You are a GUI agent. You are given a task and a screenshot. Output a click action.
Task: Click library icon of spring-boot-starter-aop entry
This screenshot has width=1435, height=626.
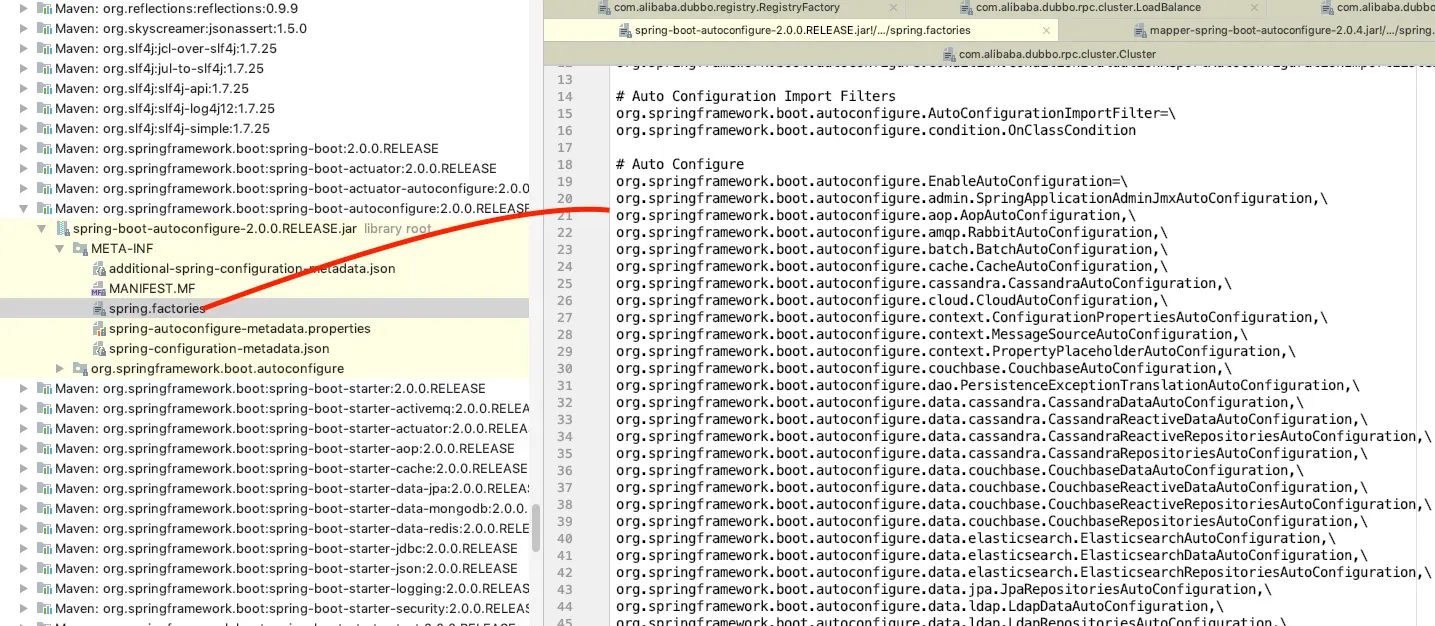click(x=44, y=448)
